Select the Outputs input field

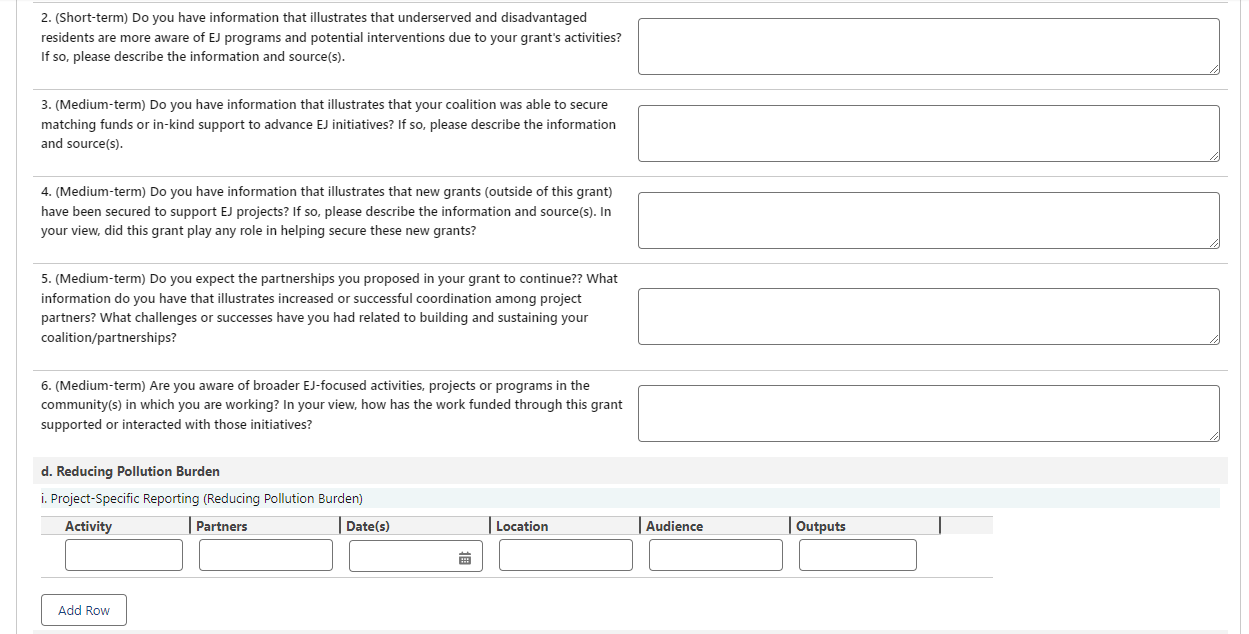(858, 555)
